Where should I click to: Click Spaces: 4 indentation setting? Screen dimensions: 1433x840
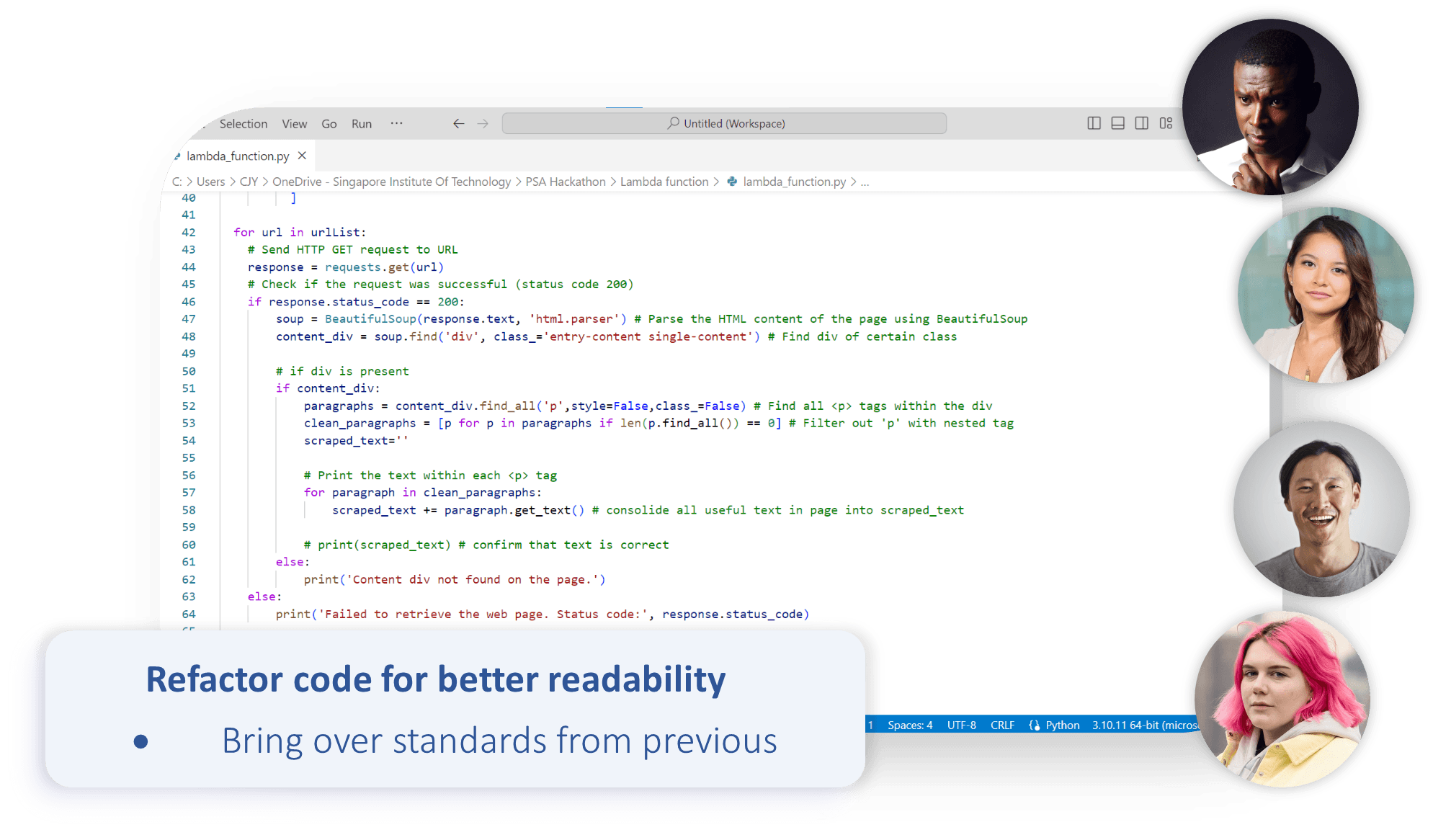pyautogui.click(x=909, y=725)
